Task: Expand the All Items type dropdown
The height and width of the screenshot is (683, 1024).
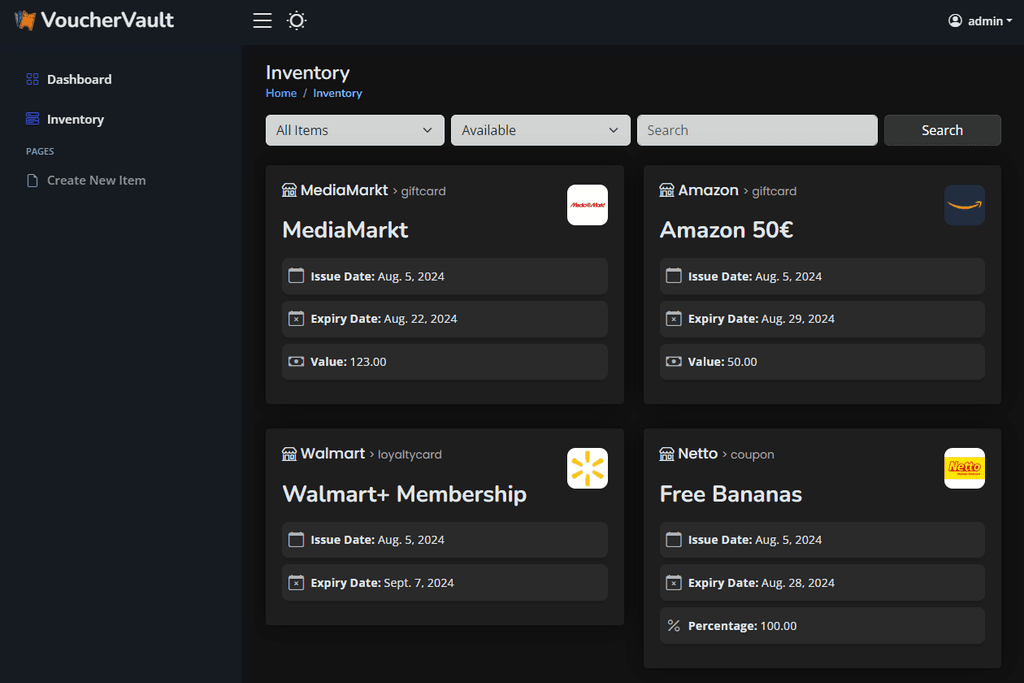Action: pos(355,130)
